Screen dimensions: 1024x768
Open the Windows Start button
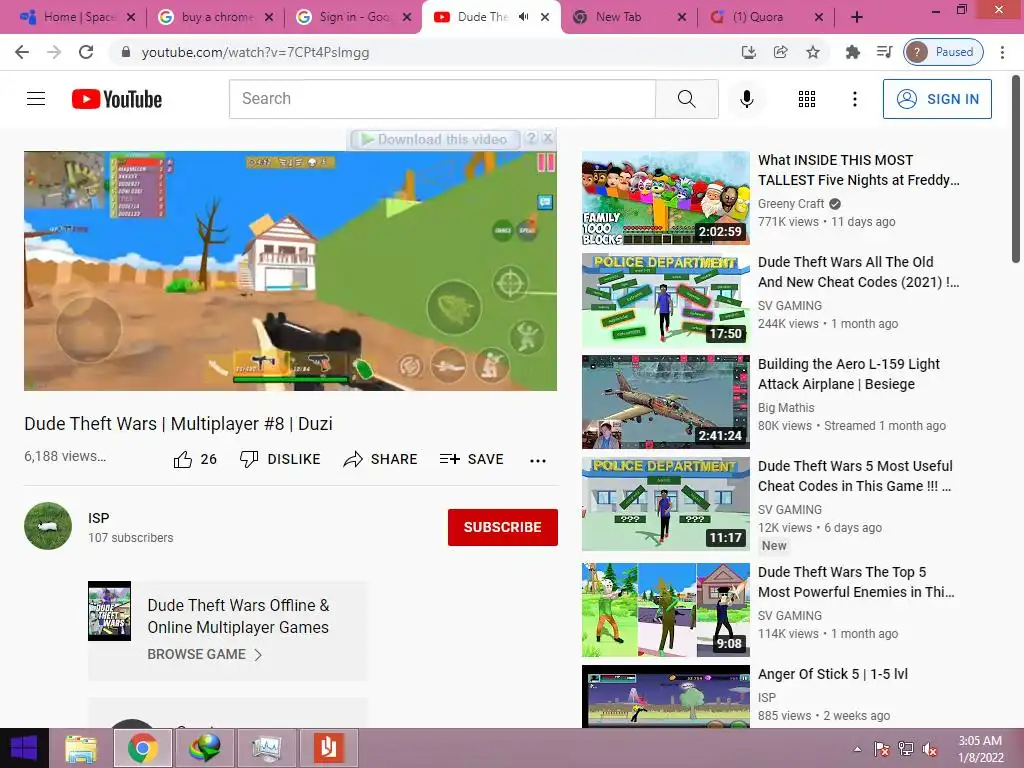pos(24,748)
